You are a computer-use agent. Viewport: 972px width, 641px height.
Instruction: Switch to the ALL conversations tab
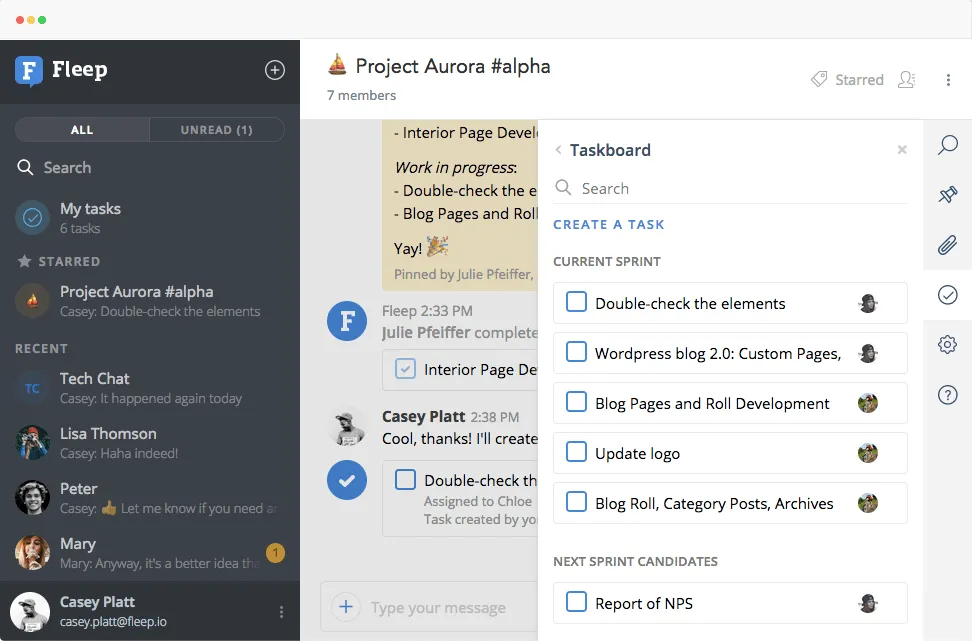[x=82, y=130]
